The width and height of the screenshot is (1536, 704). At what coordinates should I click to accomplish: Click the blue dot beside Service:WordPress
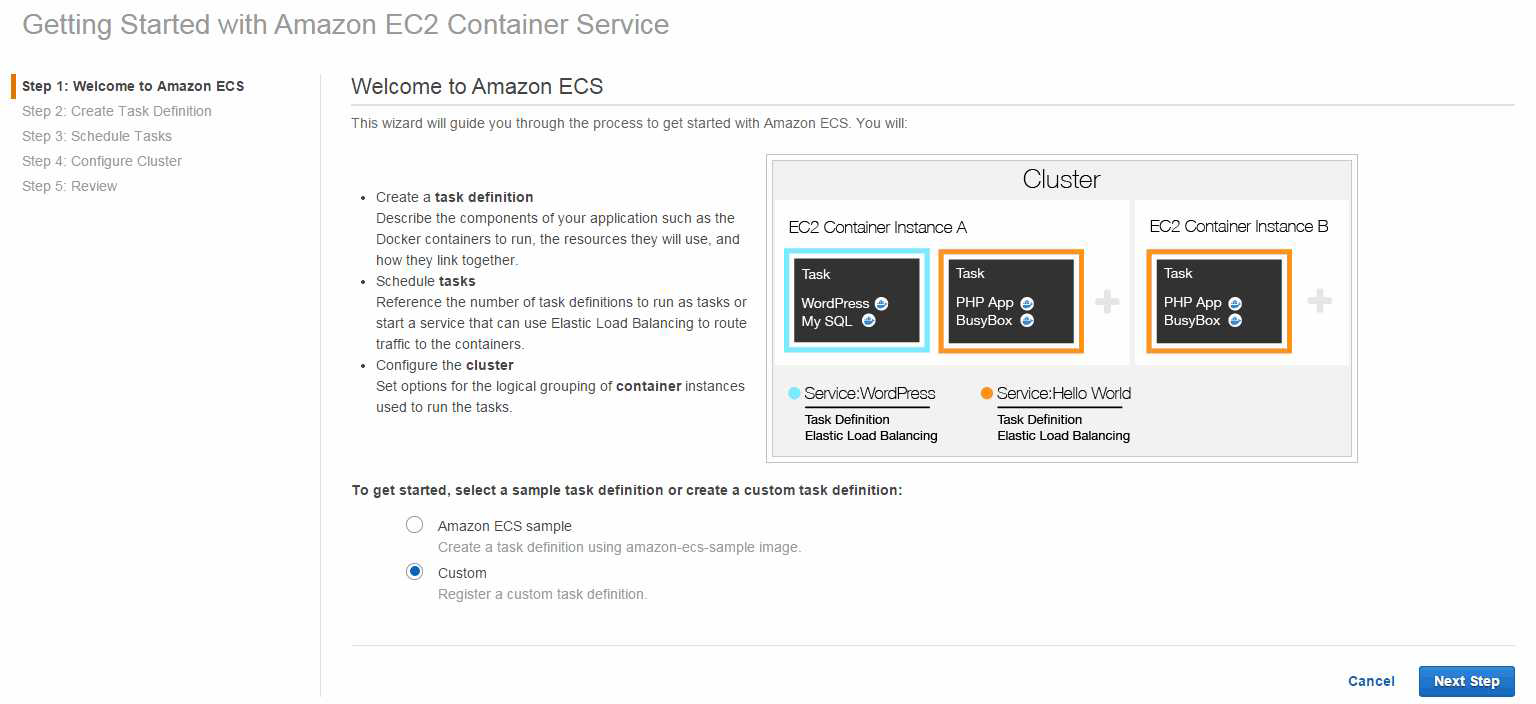[794, 393]
